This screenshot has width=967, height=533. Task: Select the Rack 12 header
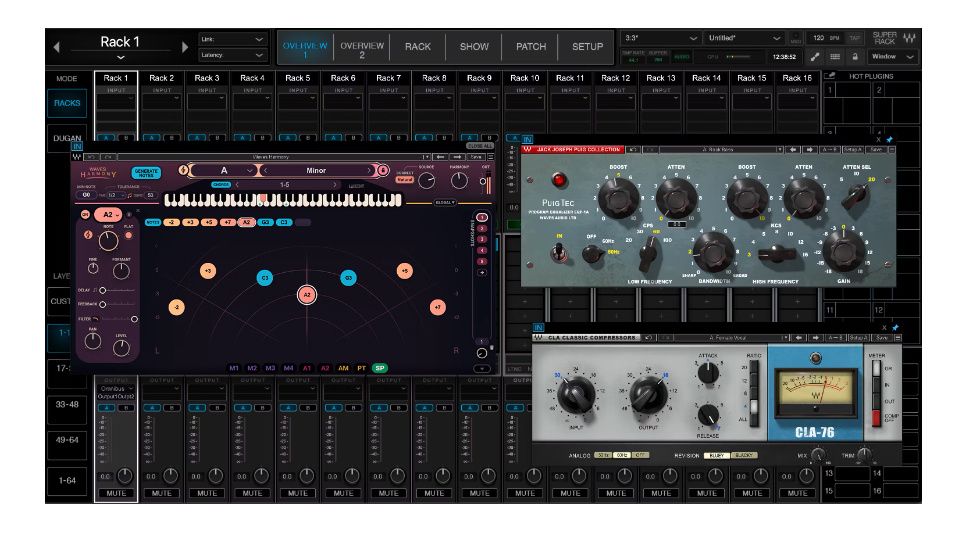pos(615,78)
